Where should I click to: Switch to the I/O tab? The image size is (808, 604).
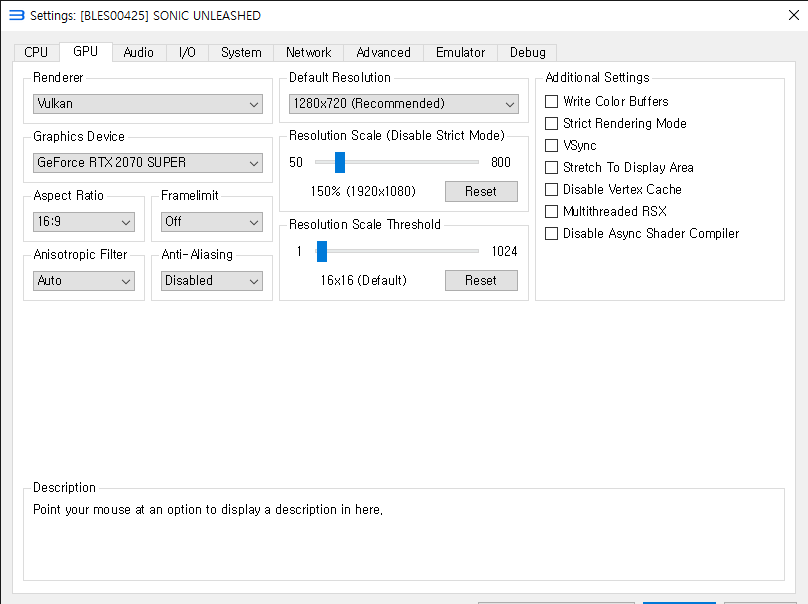pos(187,52)
